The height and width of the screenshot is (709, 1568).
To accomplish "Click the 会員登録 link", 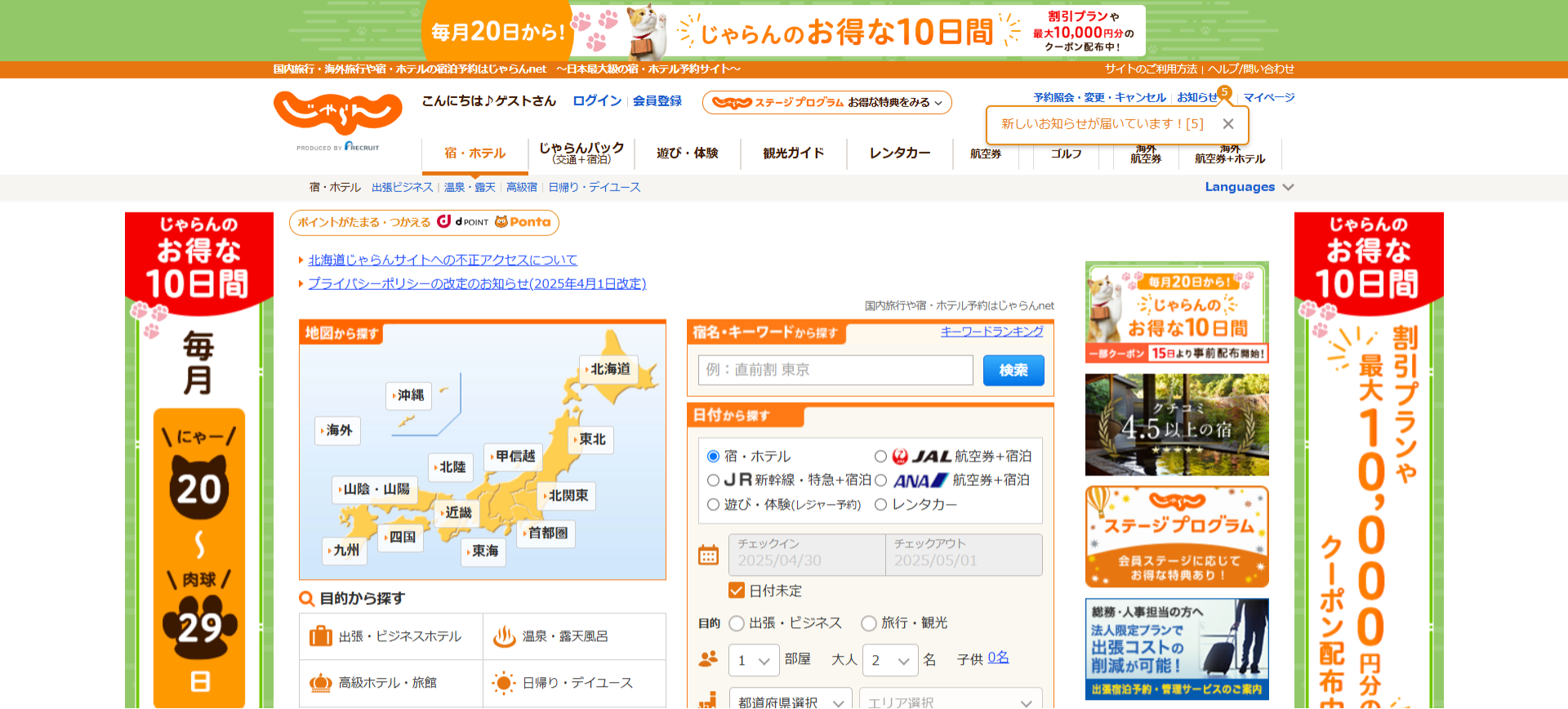I will [657, 100].
